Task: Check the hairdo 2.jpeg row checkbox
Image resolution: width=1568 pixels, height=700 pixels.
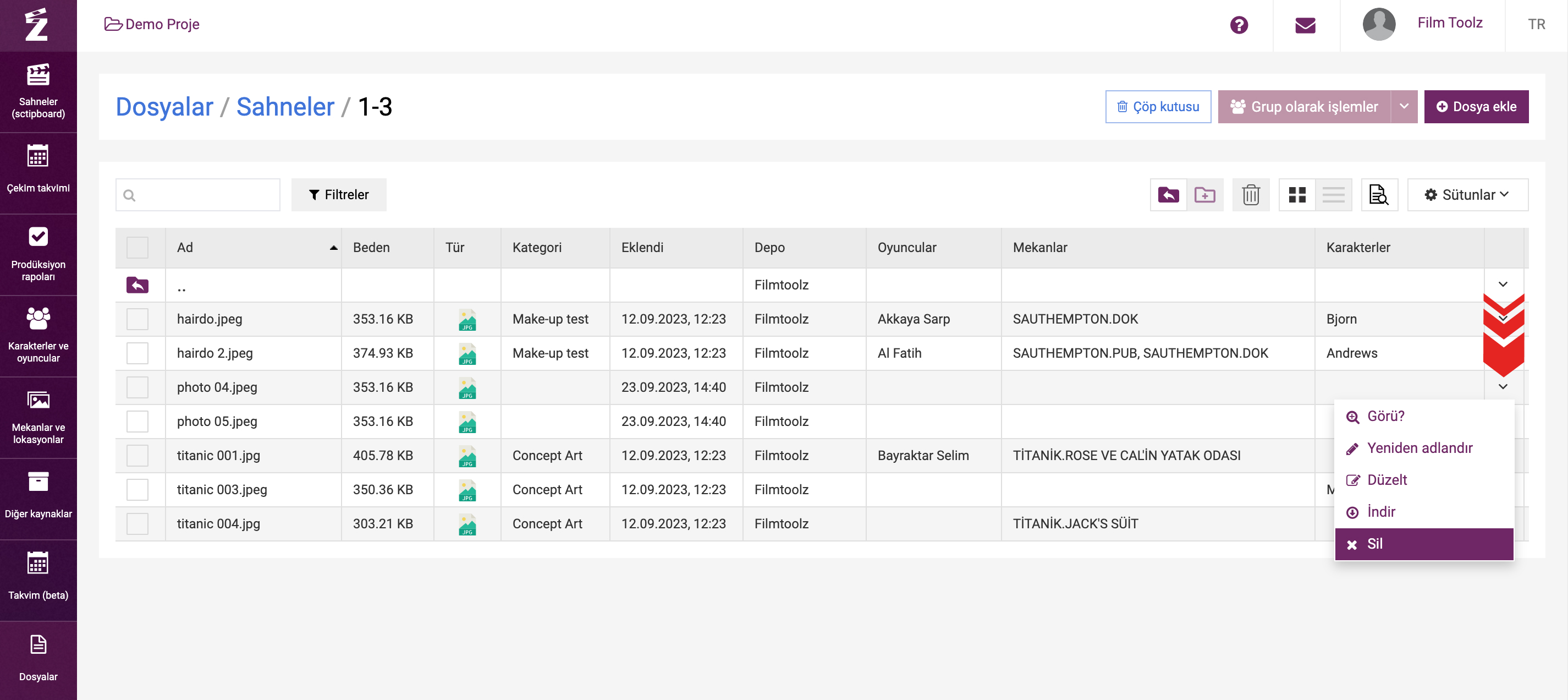Action: pyautogui.click(x=137, y=353)
